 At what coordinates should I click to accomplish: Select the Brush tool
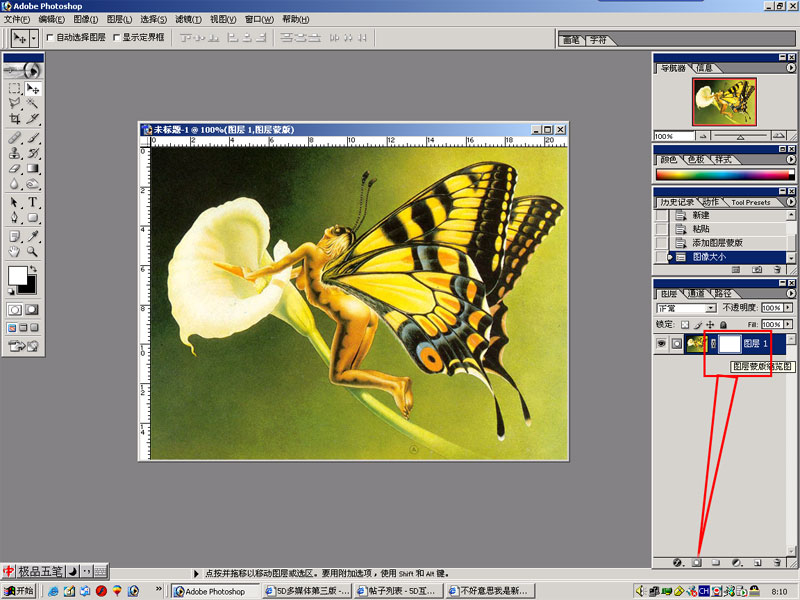33,138
